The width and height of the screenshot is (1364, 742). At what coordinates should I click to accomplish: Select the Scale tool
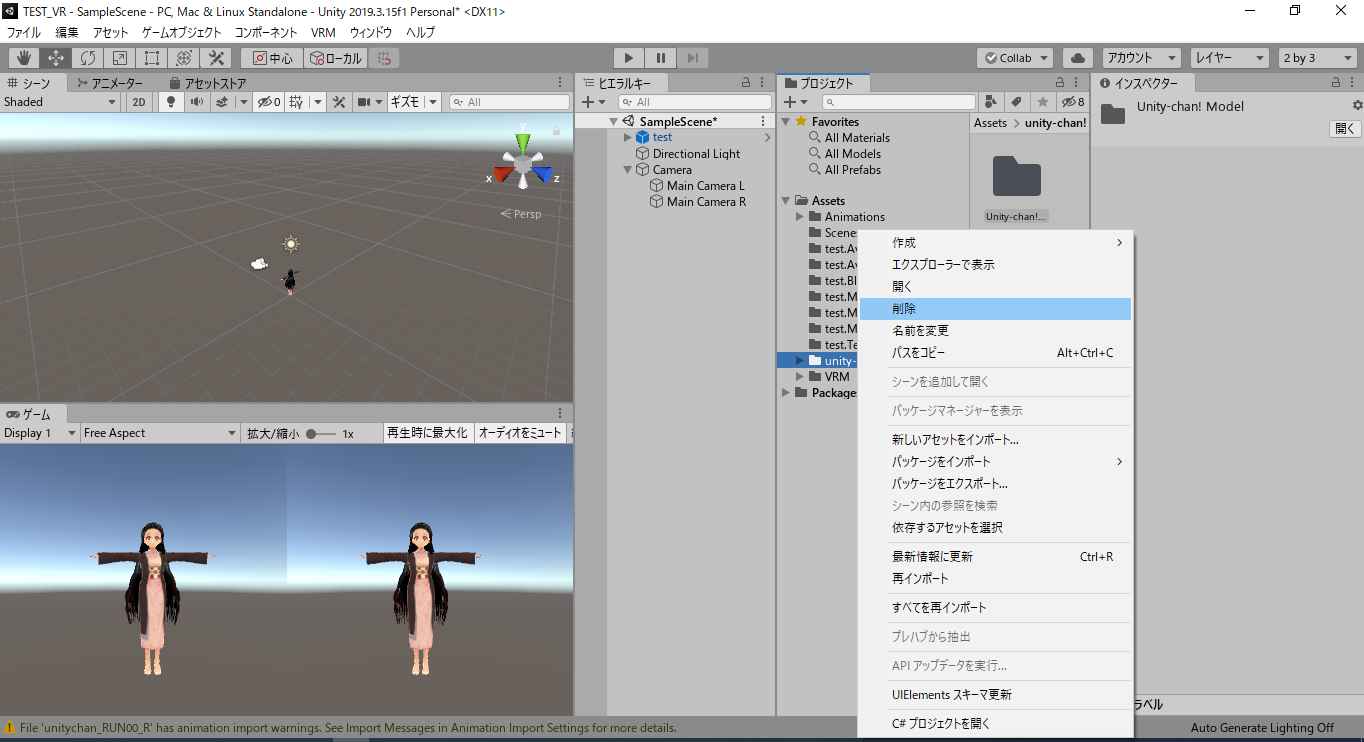(120, 58)
